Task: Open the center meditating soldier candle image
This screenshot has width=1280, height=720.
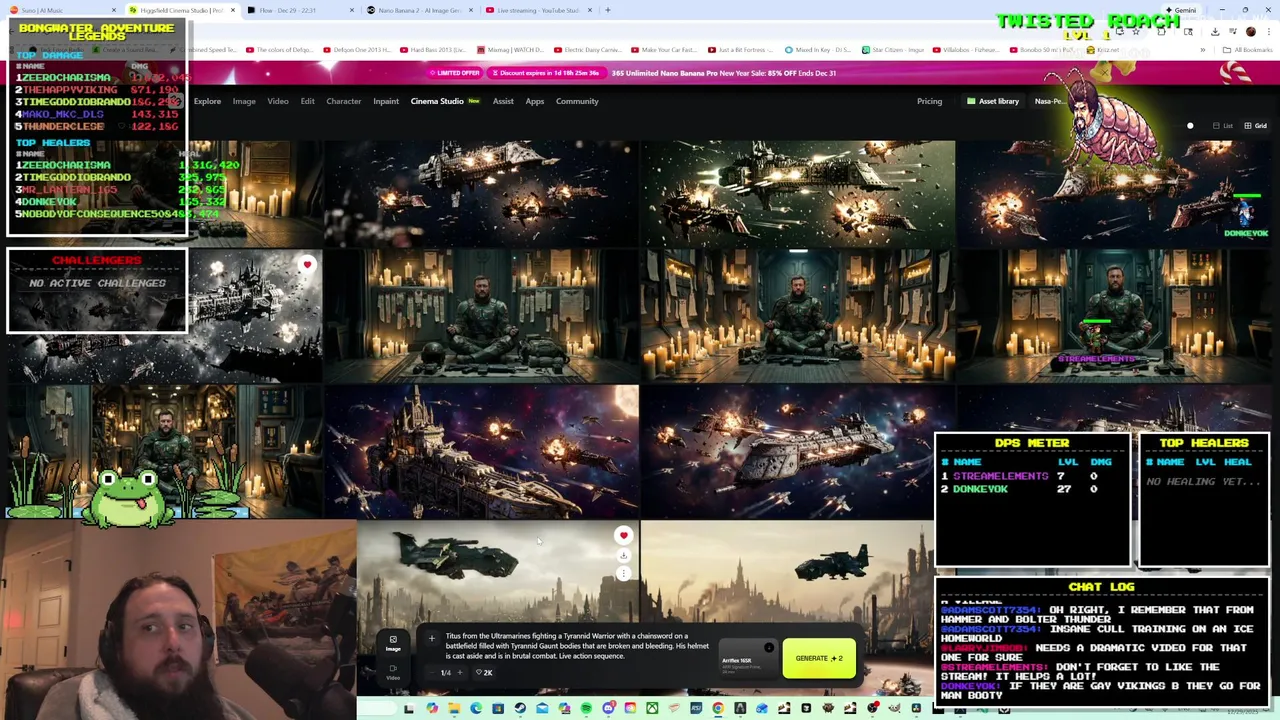Action: point(797,316)
